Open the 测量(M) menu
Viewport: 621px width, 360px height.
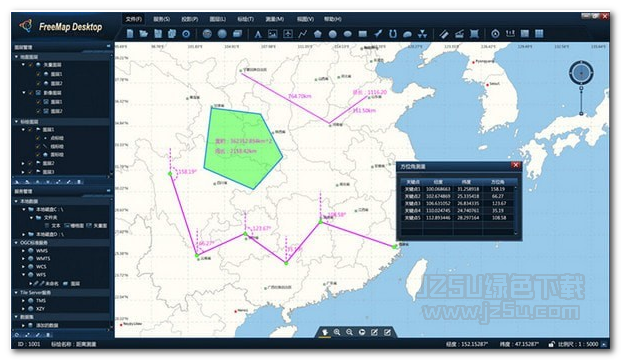(x=275, y=19)
